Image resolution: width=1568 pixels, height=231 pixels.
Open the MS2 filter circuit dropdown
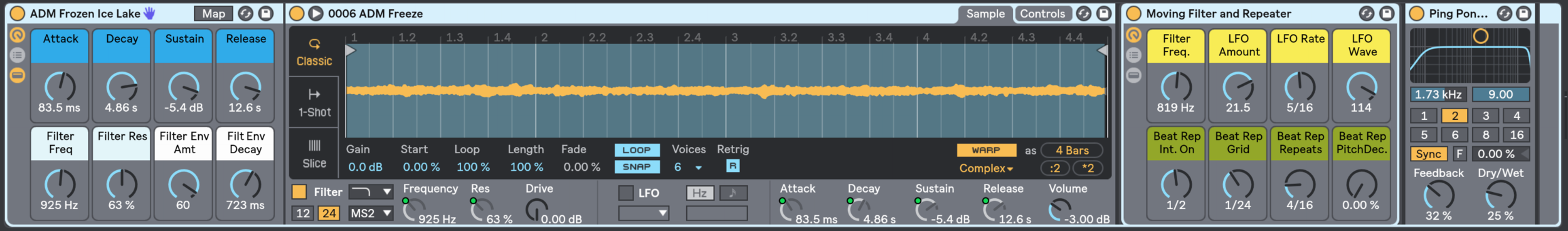[371, 213]
